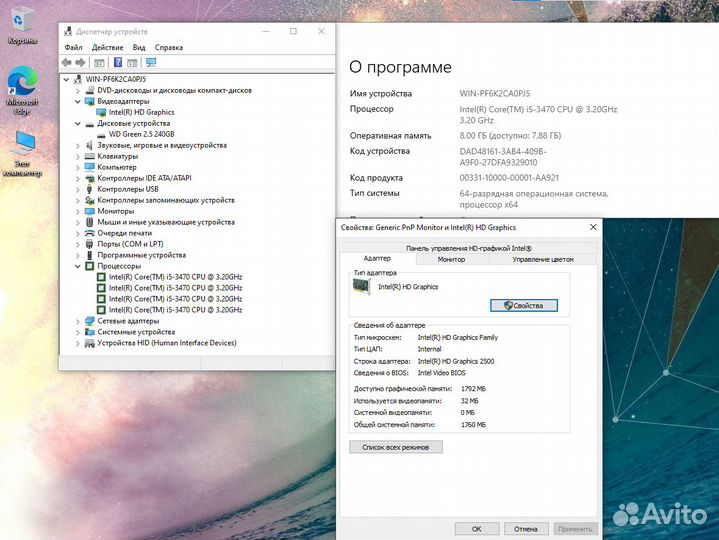Switch to the Управление цветом tab
The width and height of the screenshot is (719, 540).
pyautogui.click(x=543, y=259)
